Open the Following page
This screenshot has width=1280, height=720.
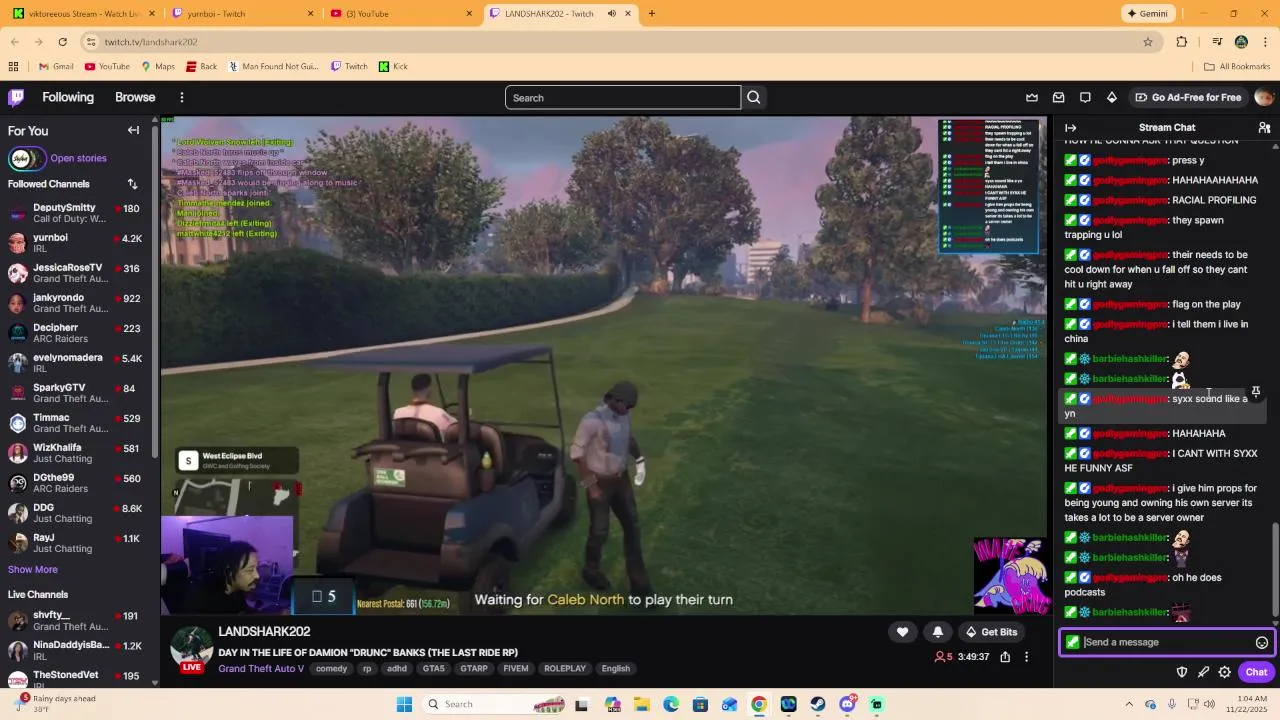pos(68,97)
